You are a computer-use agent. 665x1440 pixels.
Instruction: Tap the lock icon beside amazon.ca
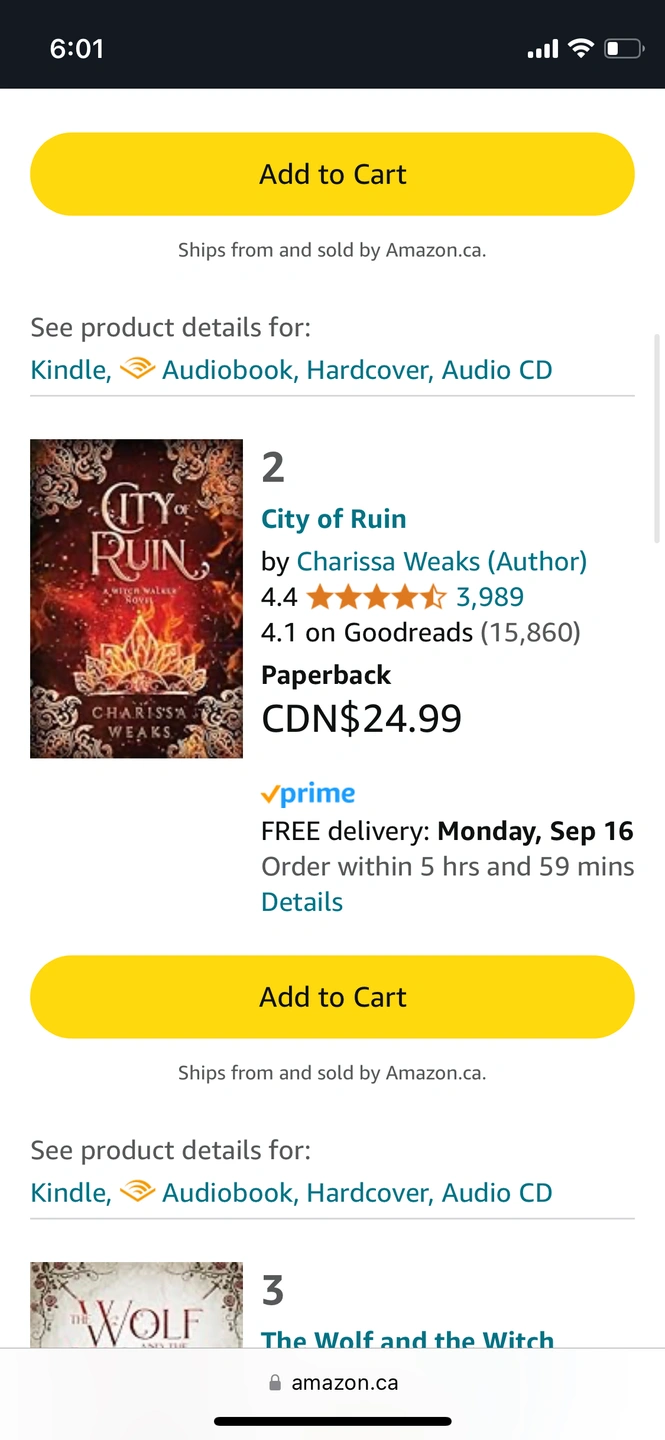[x=275, y=1383]
